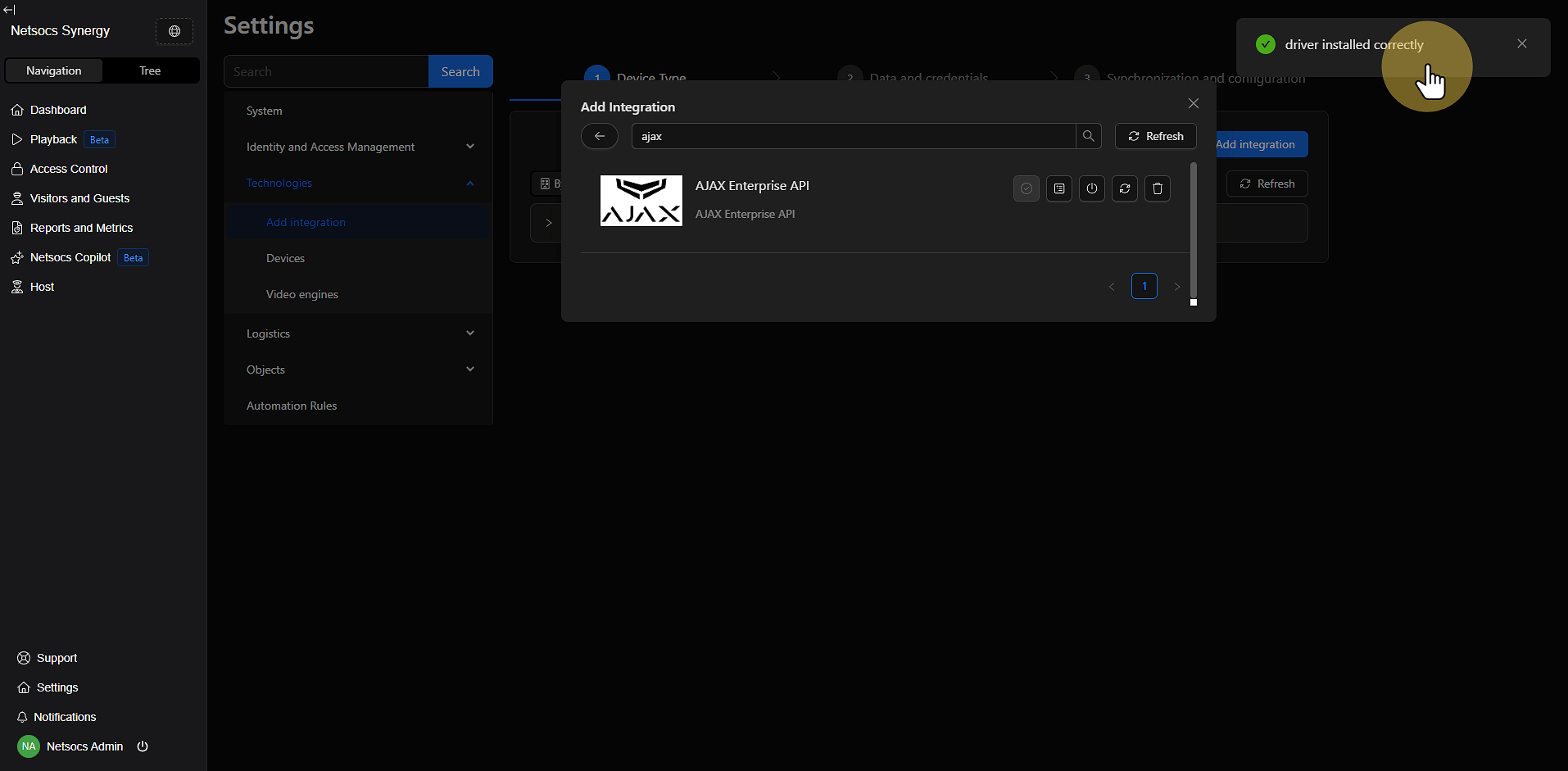Open the AJAX driver details list icon
This screenshot has width=1568, height=771.
pyautogui.click(x=1058, y=188)
